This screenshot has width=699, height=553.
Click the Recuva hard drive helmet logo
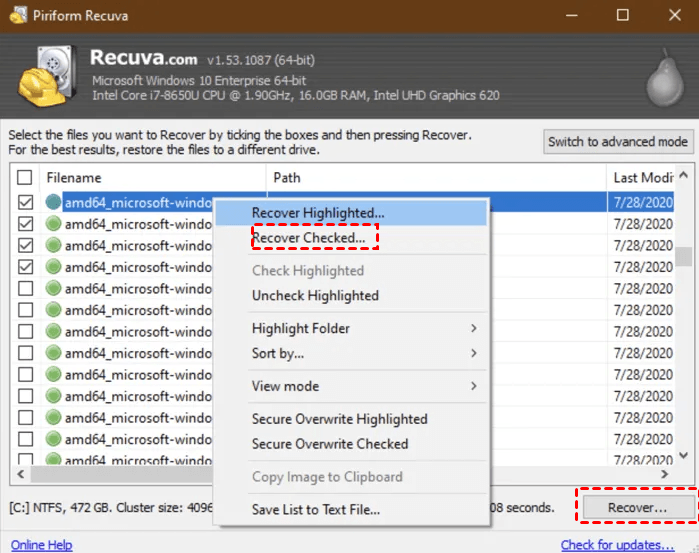coord(45,76)
